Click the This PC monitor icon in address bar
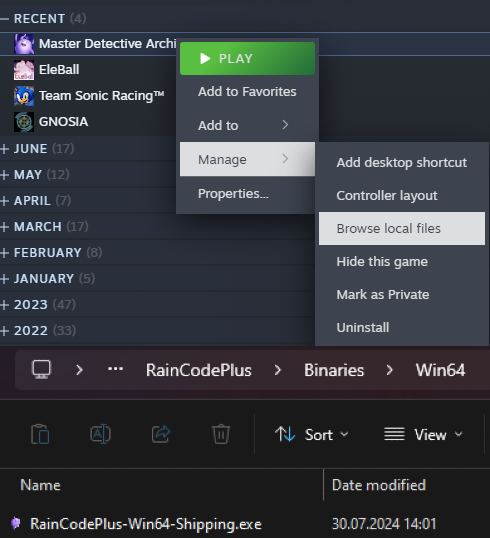 [42, 370]
